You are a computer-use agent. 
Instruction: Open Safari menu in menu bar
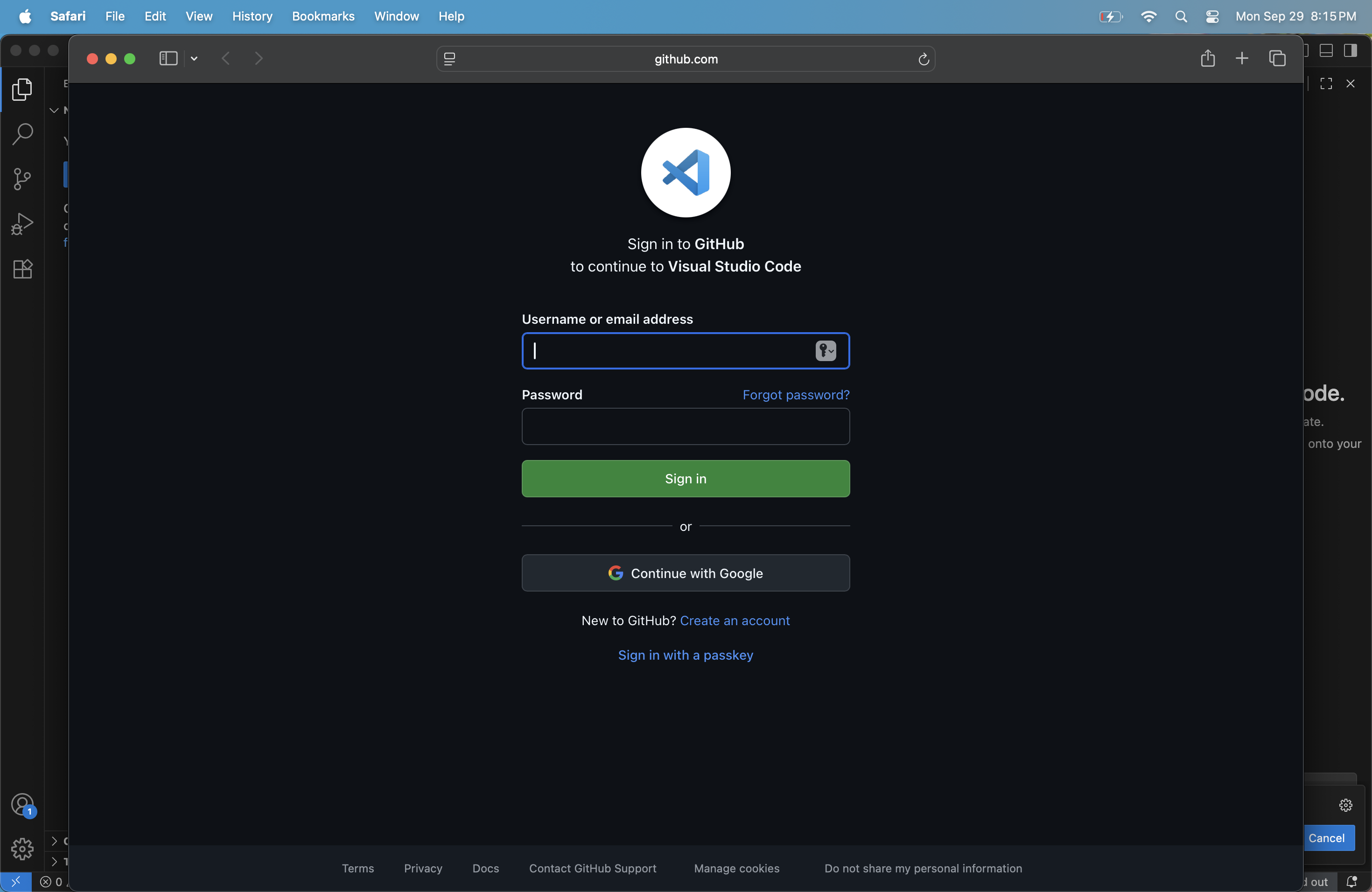[x=68, y=16]
